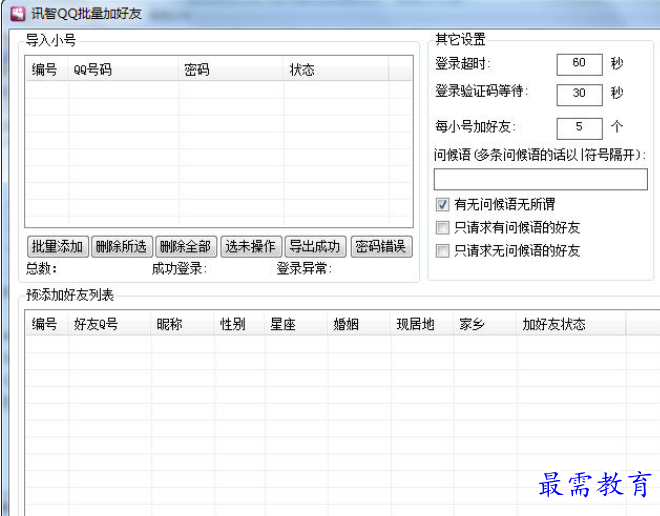Click the 问候语 text input box
The image size is (660, 516).
pyautogui.click(x=540, y=179)
